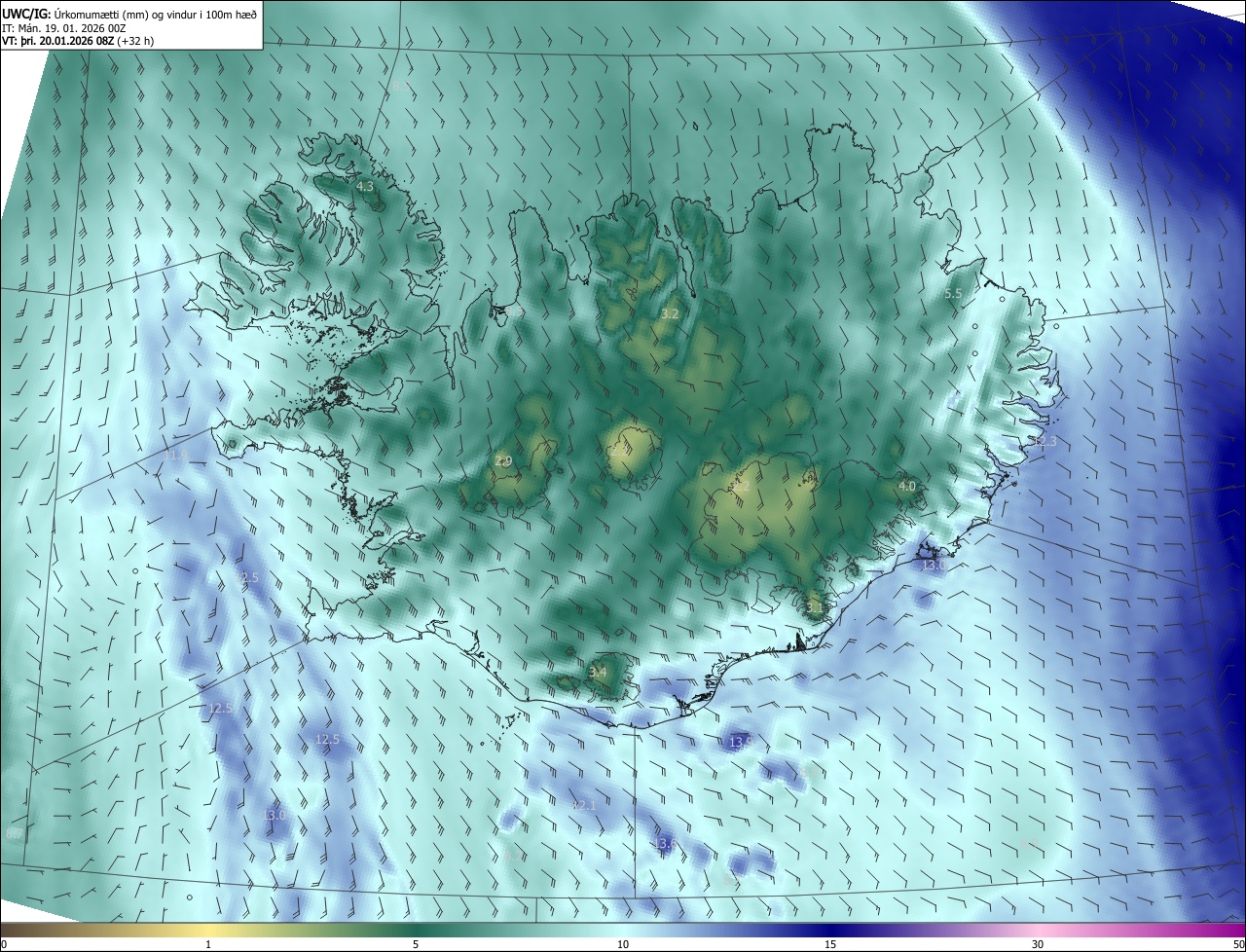This screenshot has width=1246, height=952.
Task: Click the 13.9 value label south of the coast
Action: tap(742, 742)
